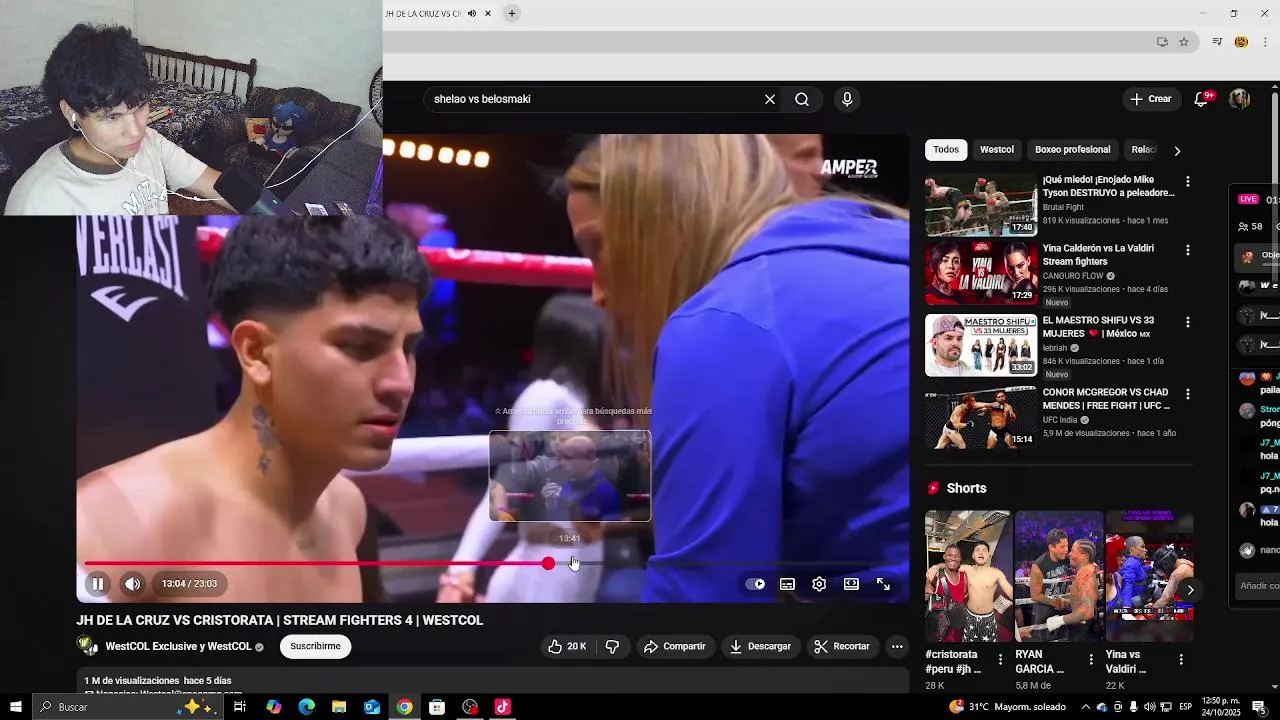Open the #cristorata #peru Short
The width and height of the screenshot is (1280, 720).
pyautogui.click(x=968, y=576)
